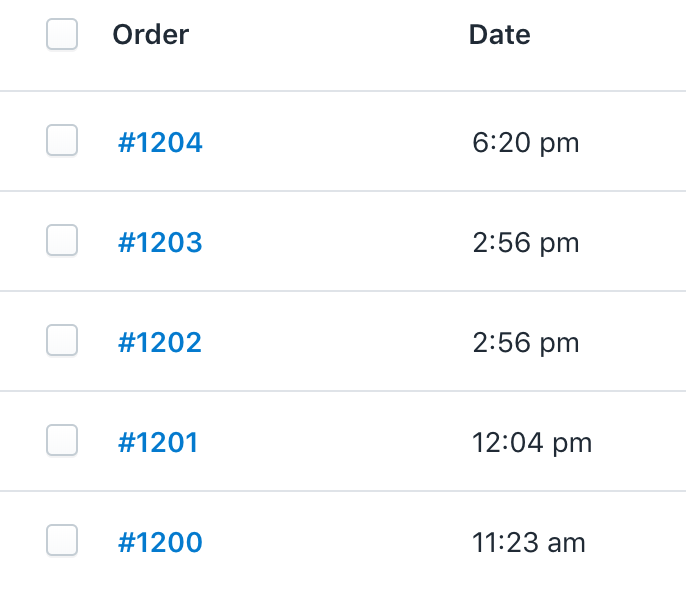Go to order #1201
Screen dimensions: 686x590
pos(158,442)
